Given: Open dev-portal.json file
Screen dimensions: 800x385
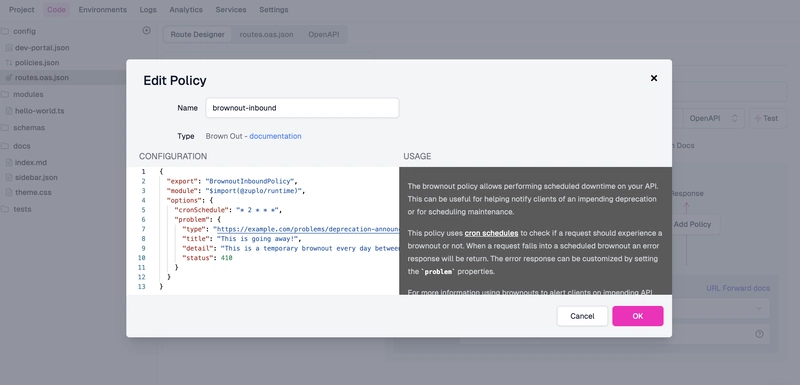Looking at the screenshot, I should [x=42, y=47].
